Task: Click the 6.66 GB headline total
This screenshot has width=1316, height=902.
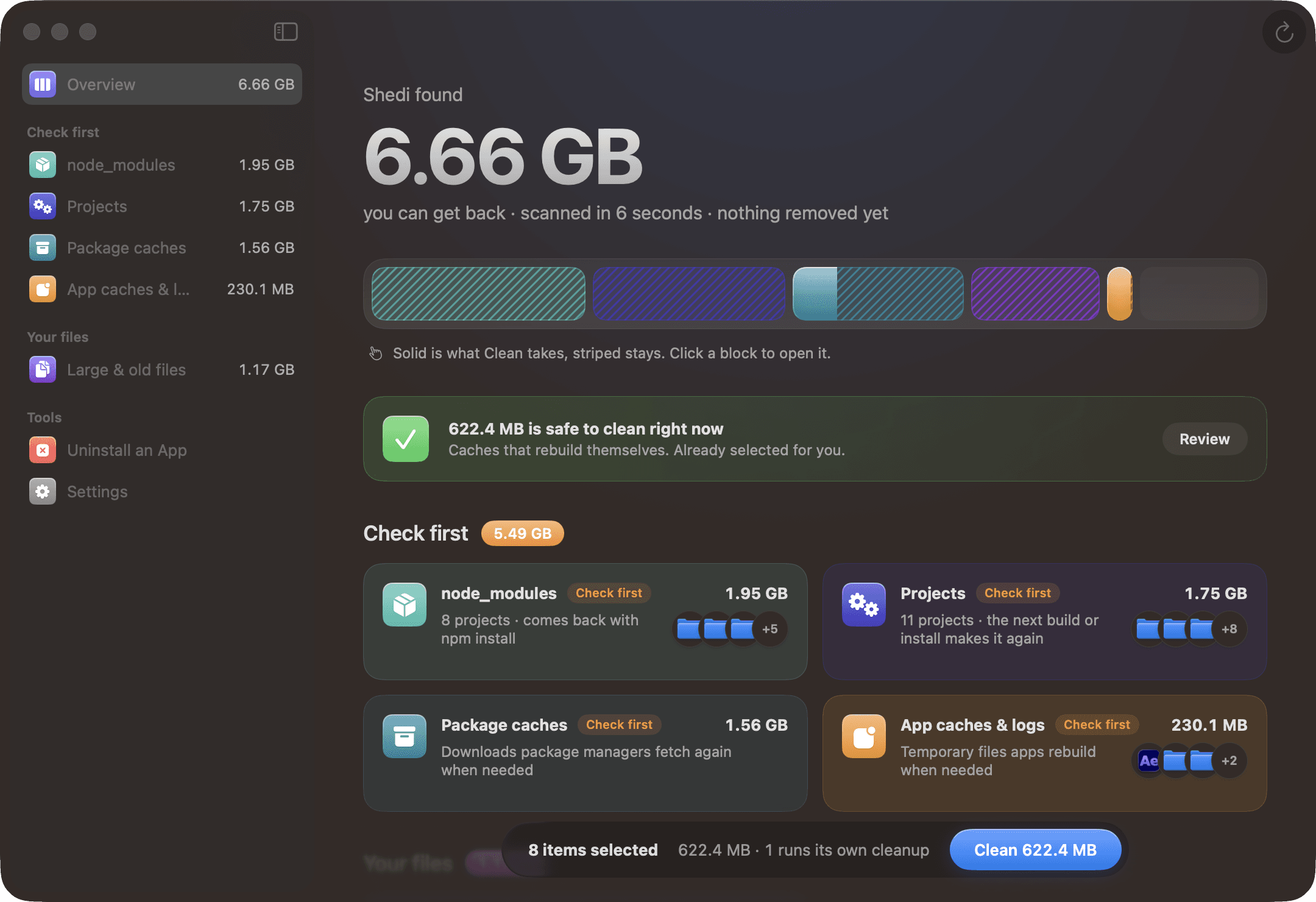Action: 503,157
